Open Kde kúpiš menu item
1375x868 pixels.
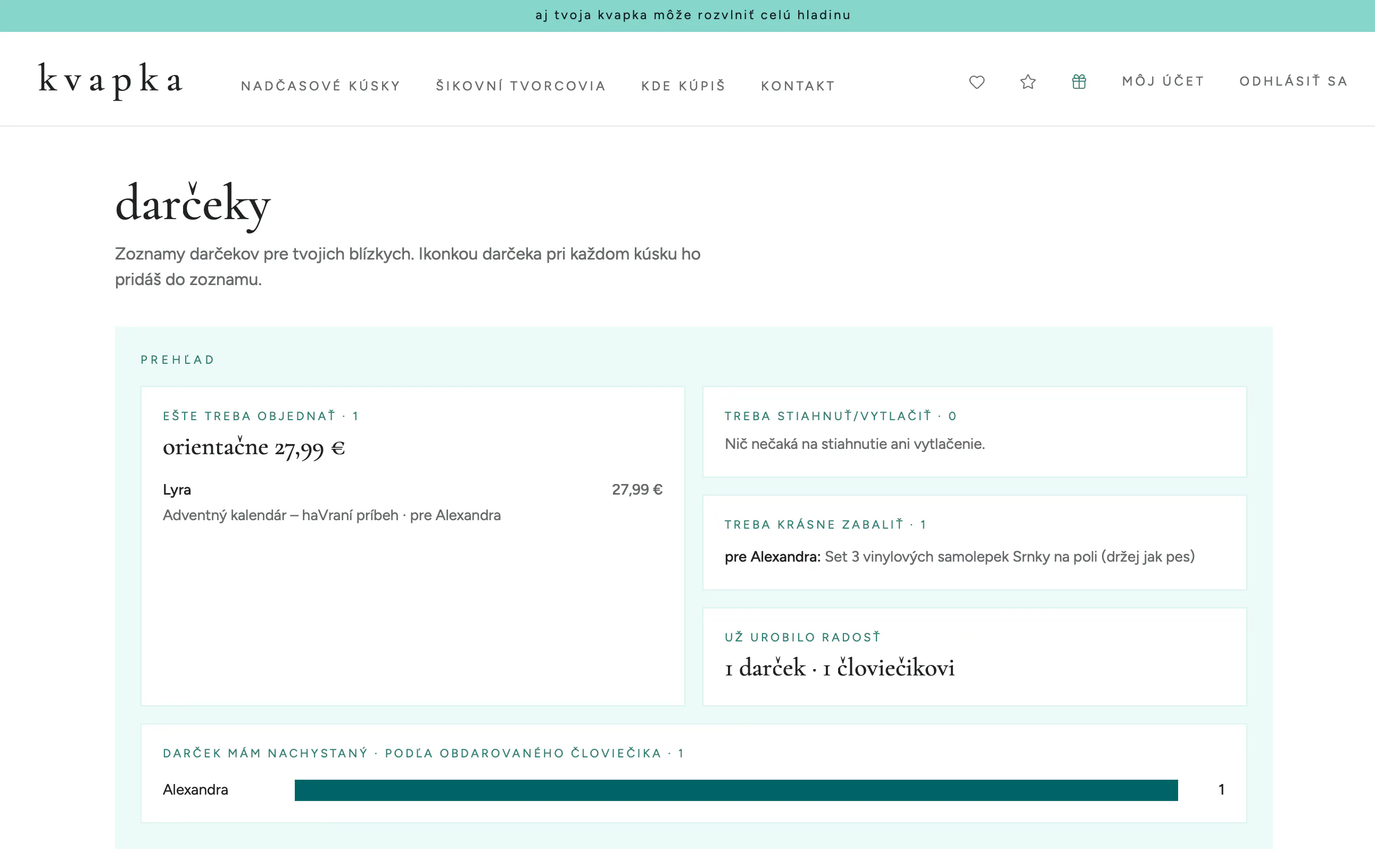coord(683,86)
